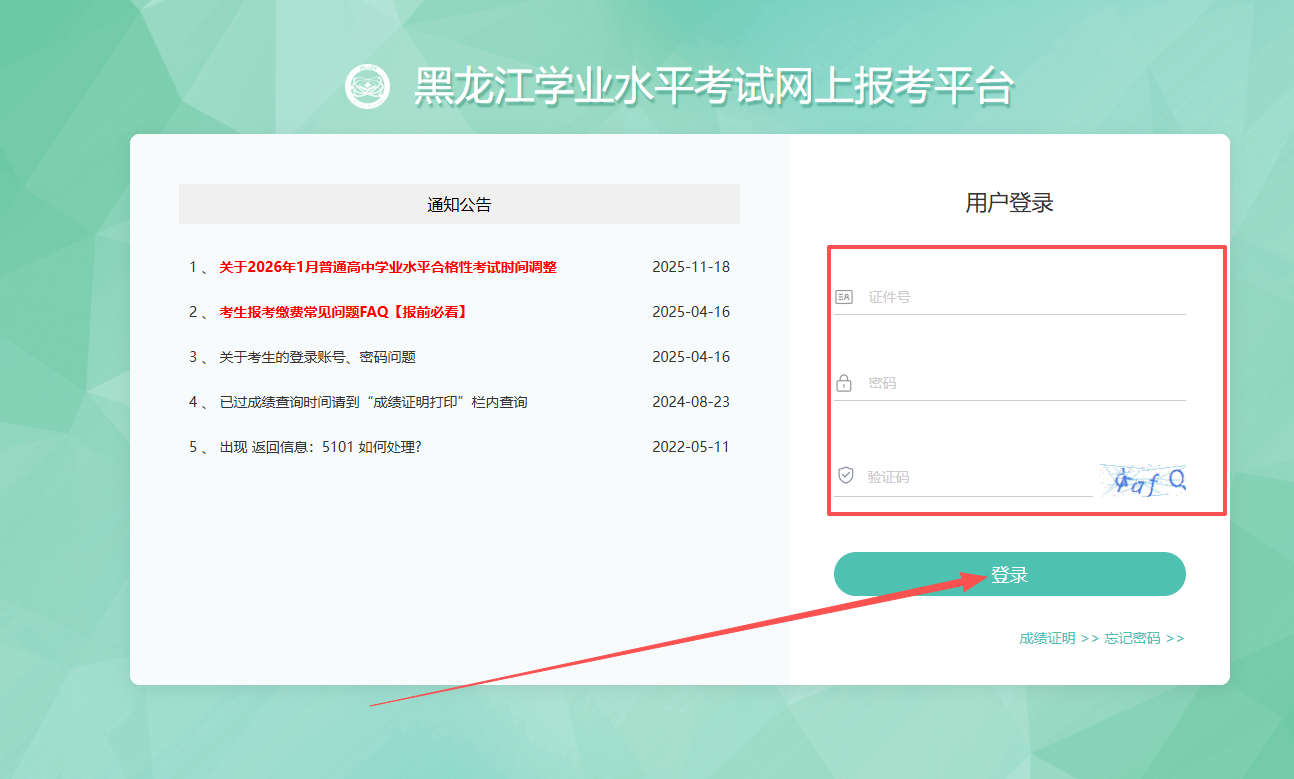Viewport: 1294px width, 779px height.
Task: Click the 2022-05-11 date of the fifth notice
Action: point(690,447)
